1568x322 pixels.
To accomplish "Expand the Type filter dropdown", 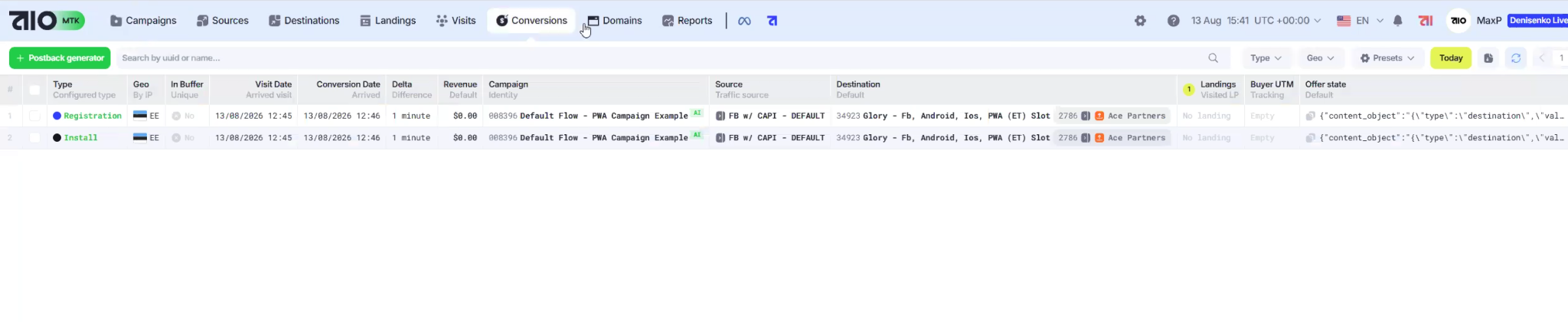I will pos(1266,58).
